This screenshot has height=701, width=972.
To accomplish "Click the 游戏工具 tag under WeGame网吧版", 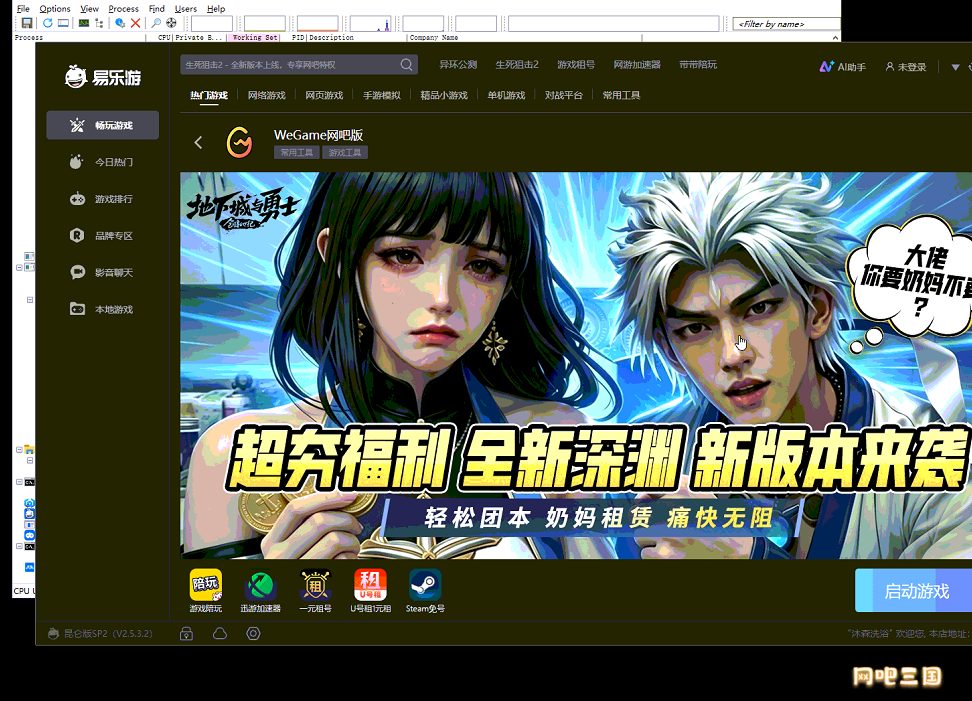I will 345,152.
